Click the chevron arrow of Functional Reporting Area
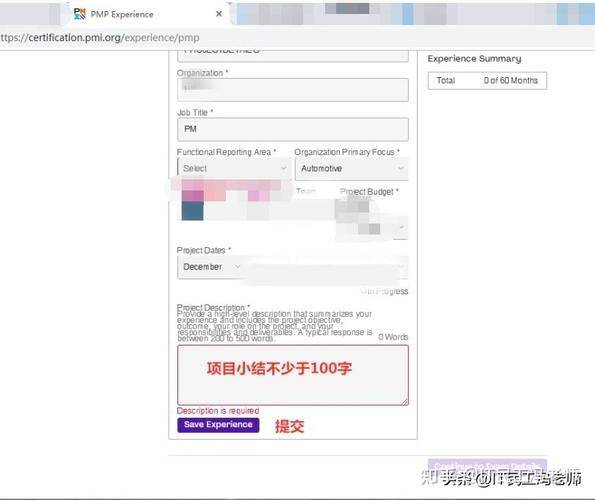The width and height of the screenshot is (595, 500). click(283, 168)
